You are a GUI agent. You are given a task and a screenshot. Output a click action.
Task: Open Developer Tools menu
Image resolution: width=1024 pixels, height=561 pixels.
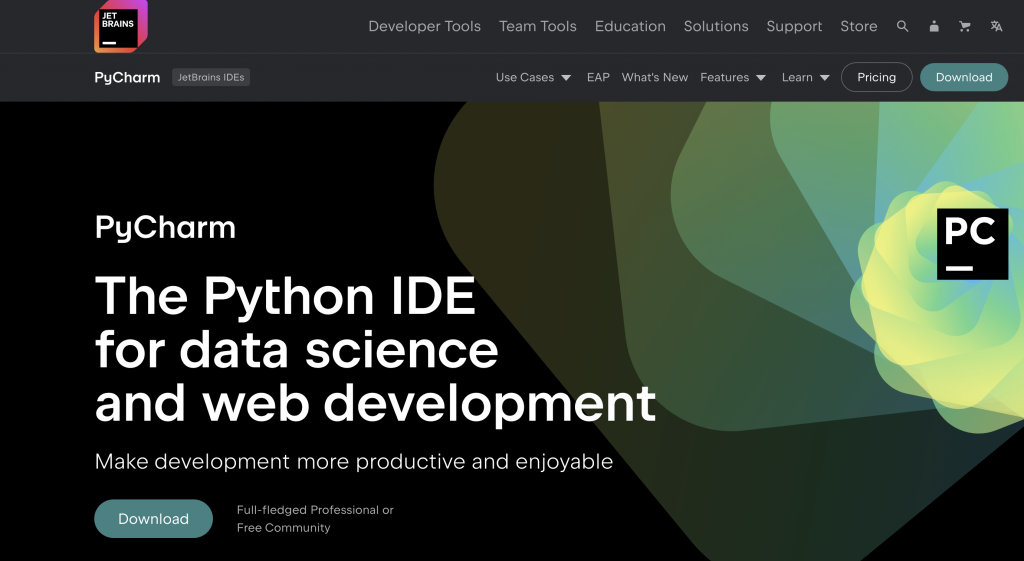(x=424, y=26)
